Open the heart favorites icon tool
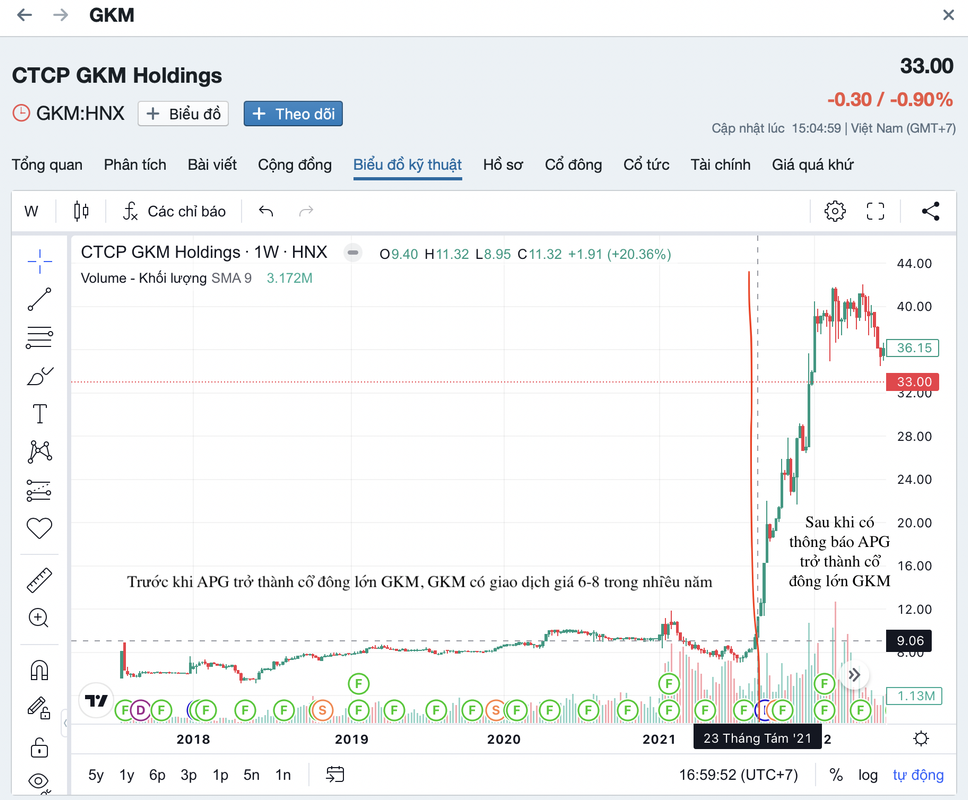 click(x=40, y=528)
